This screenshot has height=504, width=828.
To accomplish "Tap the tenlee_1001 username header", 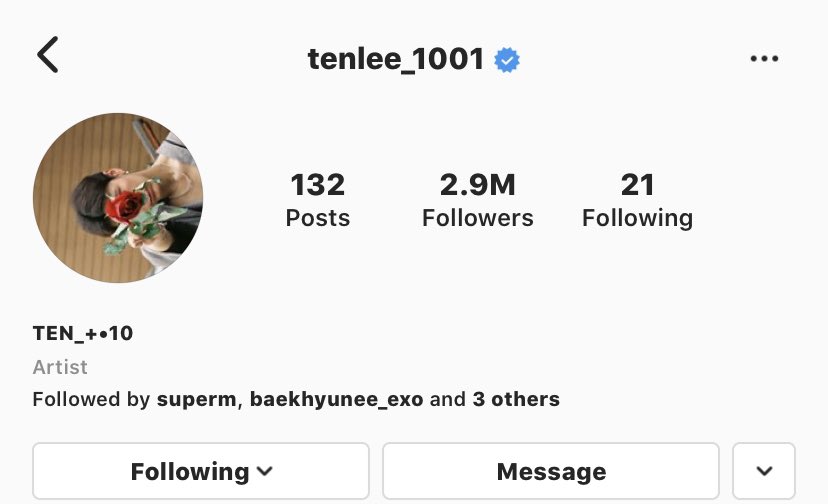I will 396,59.
